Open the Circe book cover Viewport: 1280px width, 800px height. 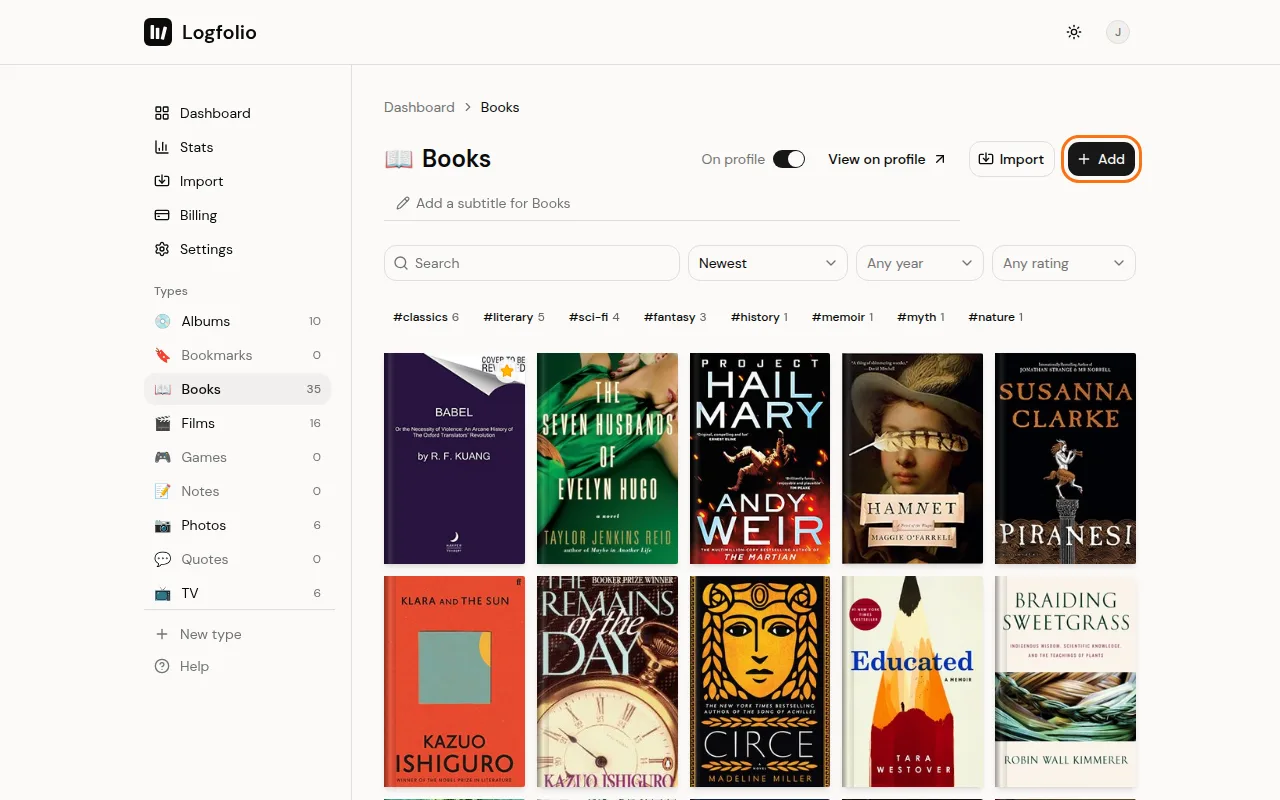click(760, 682)
